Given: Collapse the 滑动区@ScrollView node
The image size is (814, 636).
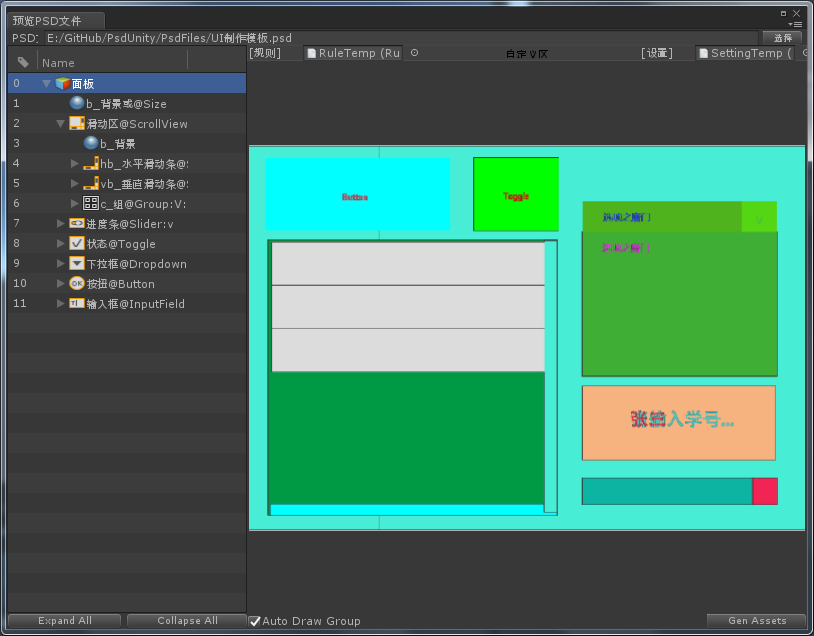Looking at the screenshot, I should 61,124.
